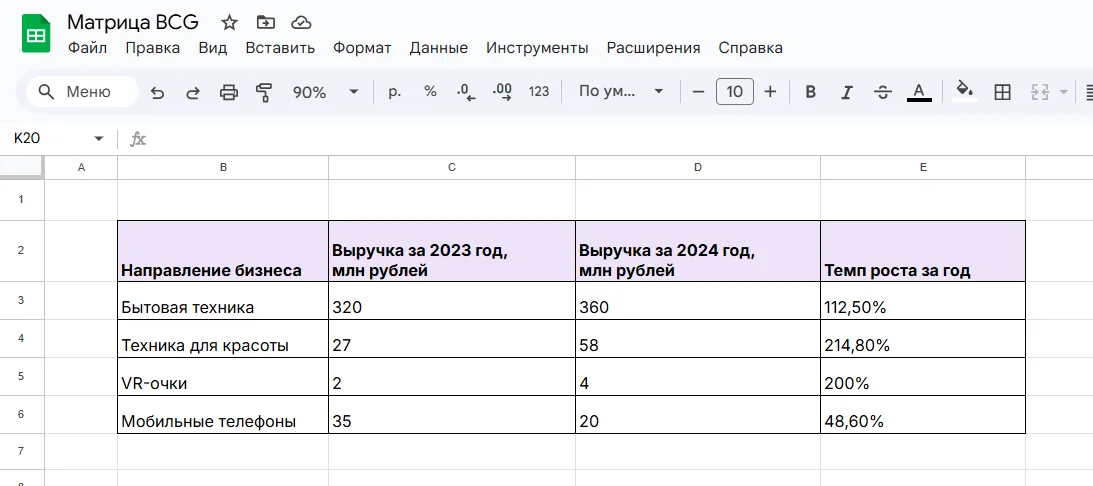Open the Формат menu
The height and width of the screenshot is (486, 1093).
[362, 48]
